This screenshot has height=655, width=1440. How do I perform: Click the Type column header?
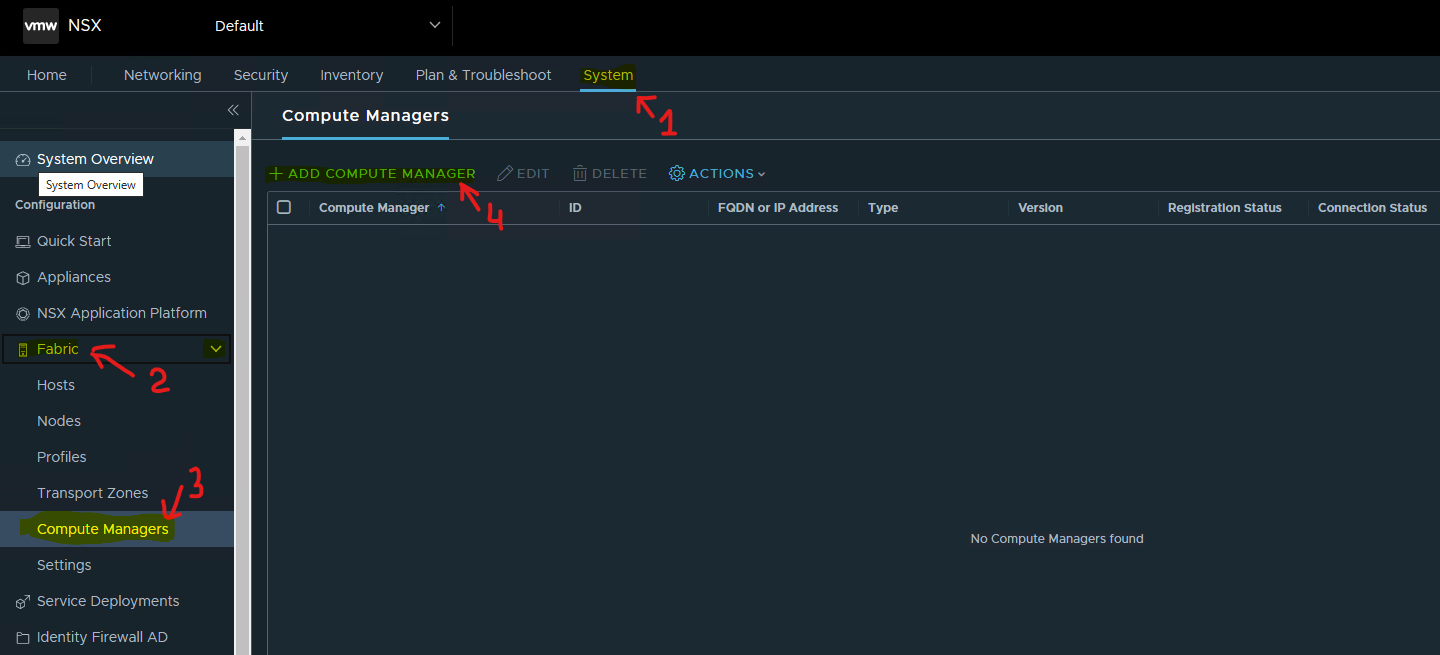pos(883,208)
